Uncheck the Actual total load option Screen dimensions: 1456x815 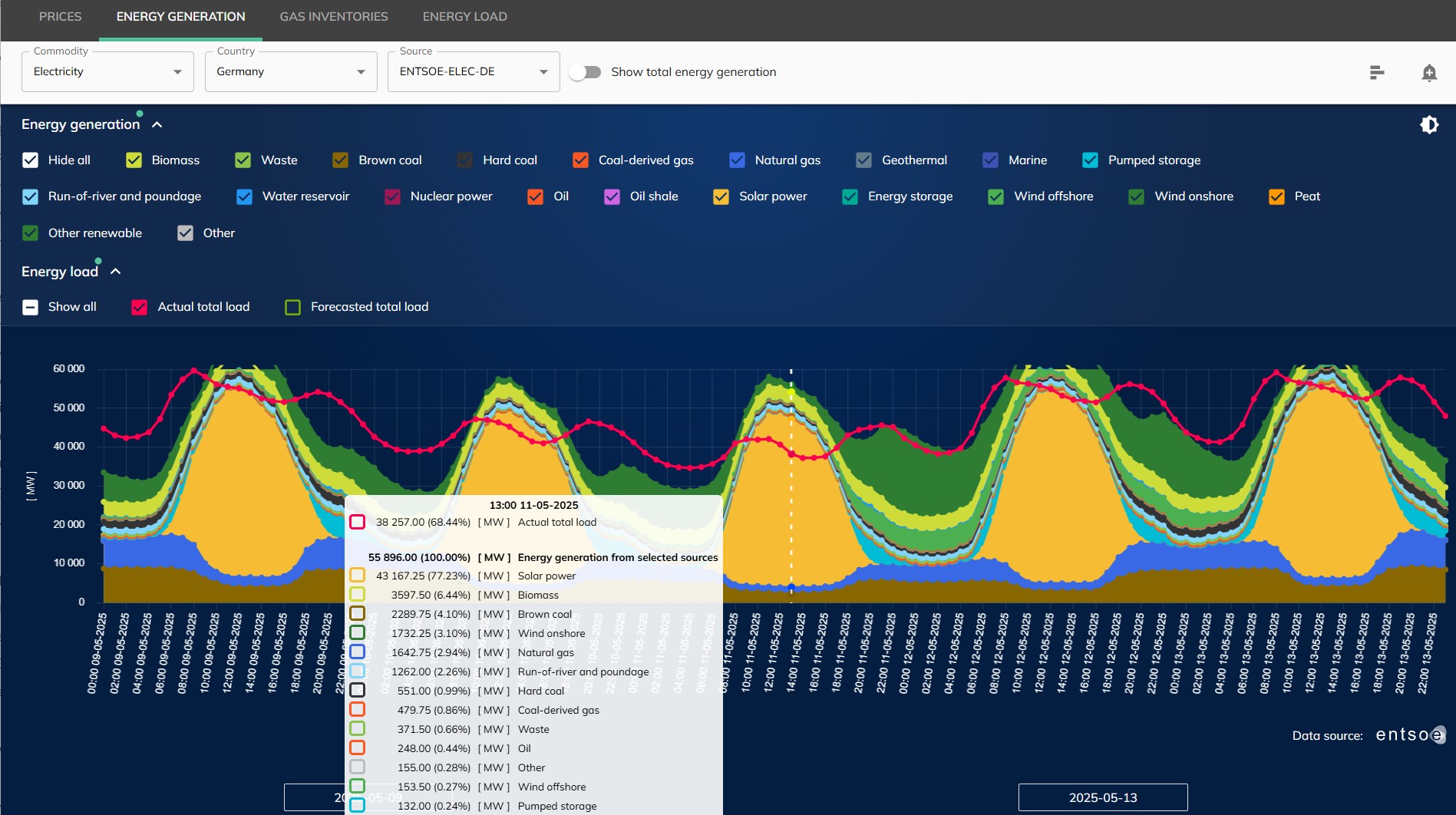pyautogui.click(x=139, y=306)
